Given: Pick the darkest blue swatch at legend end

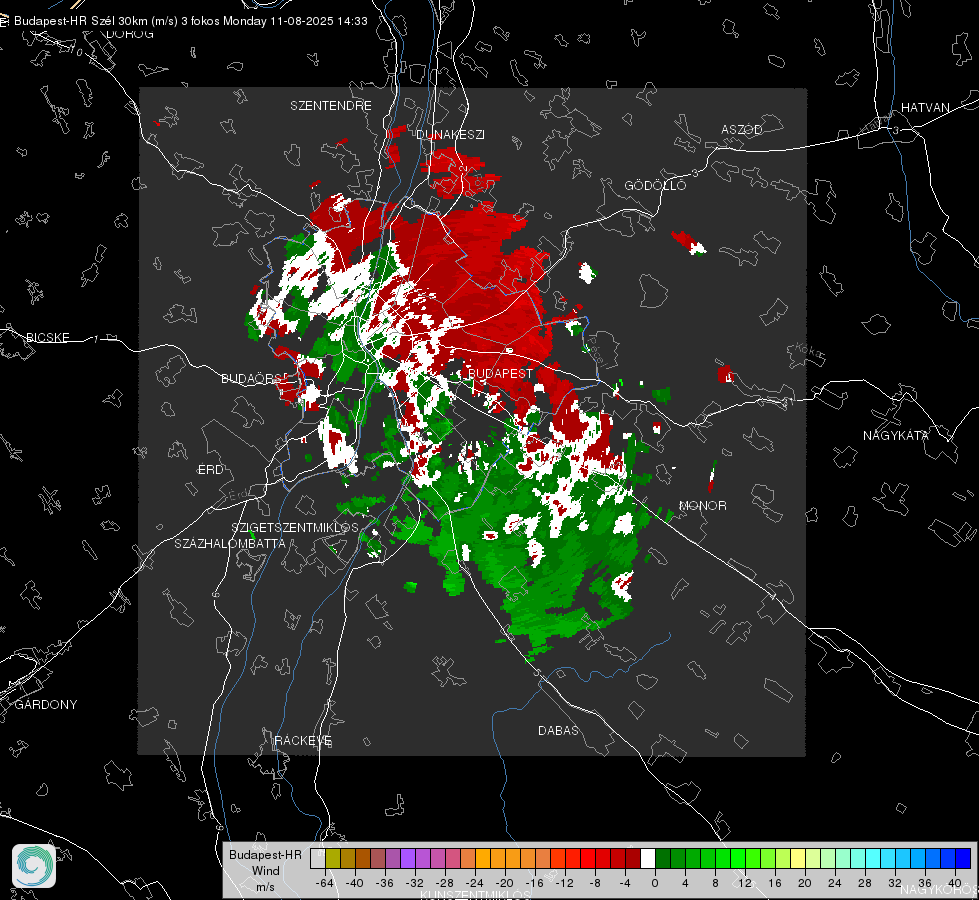Looking at the screenshot, I should (x=963, y=858).
